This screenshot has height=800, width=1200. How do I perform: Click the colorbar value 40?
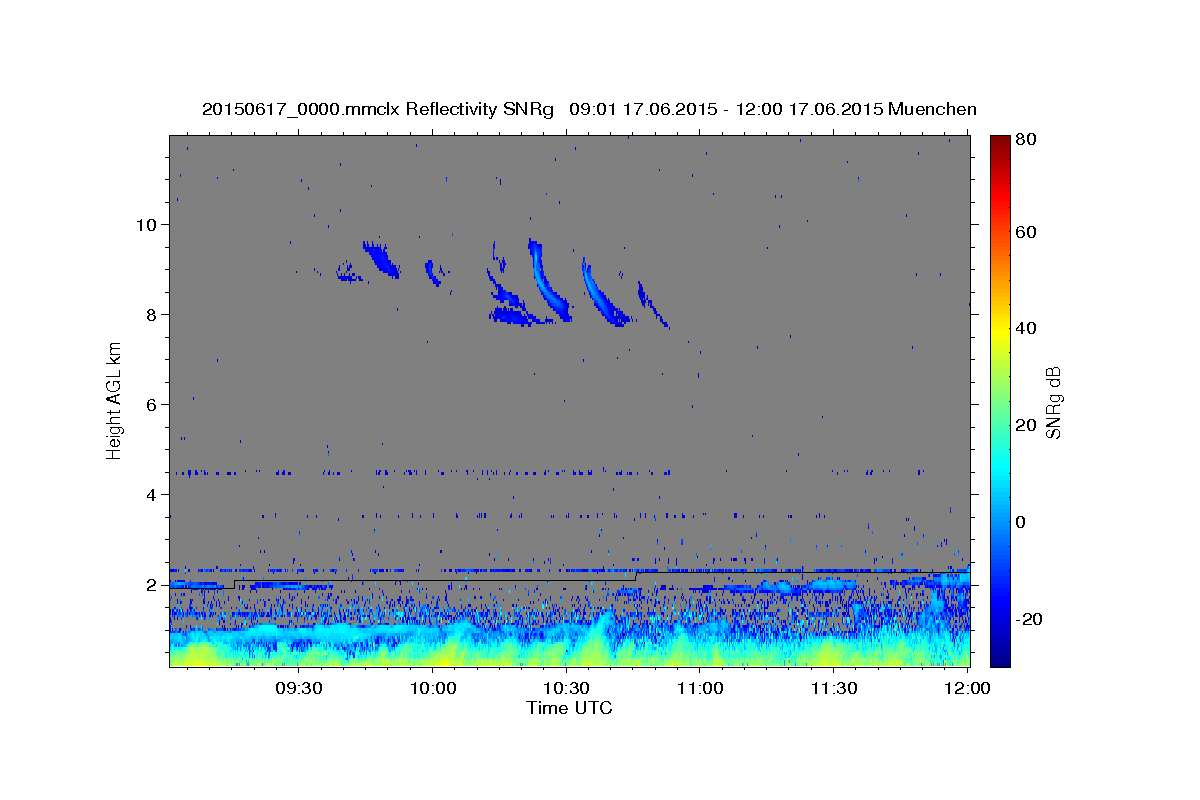click(x=1026, y=328)
